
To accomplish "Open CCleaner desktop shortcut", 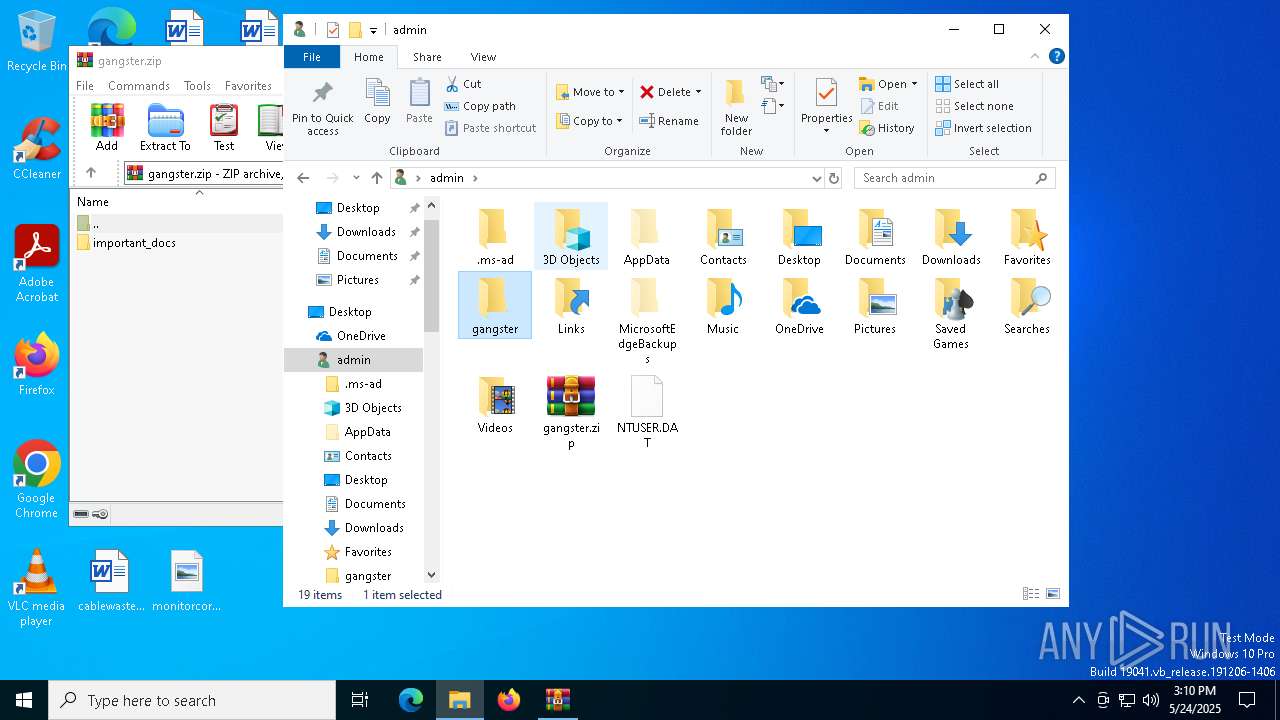I will (x=37, y=148).
